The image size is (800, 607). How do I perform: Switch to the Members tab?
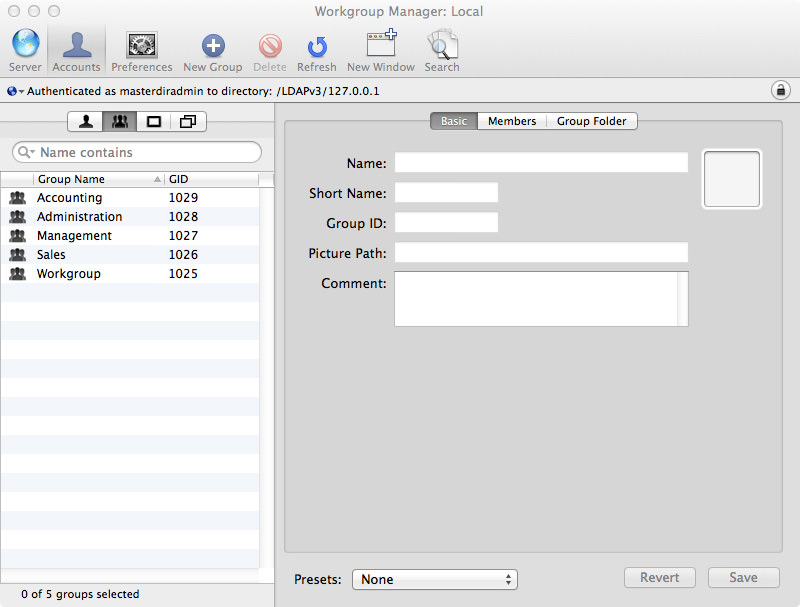(x=512, y=121)
